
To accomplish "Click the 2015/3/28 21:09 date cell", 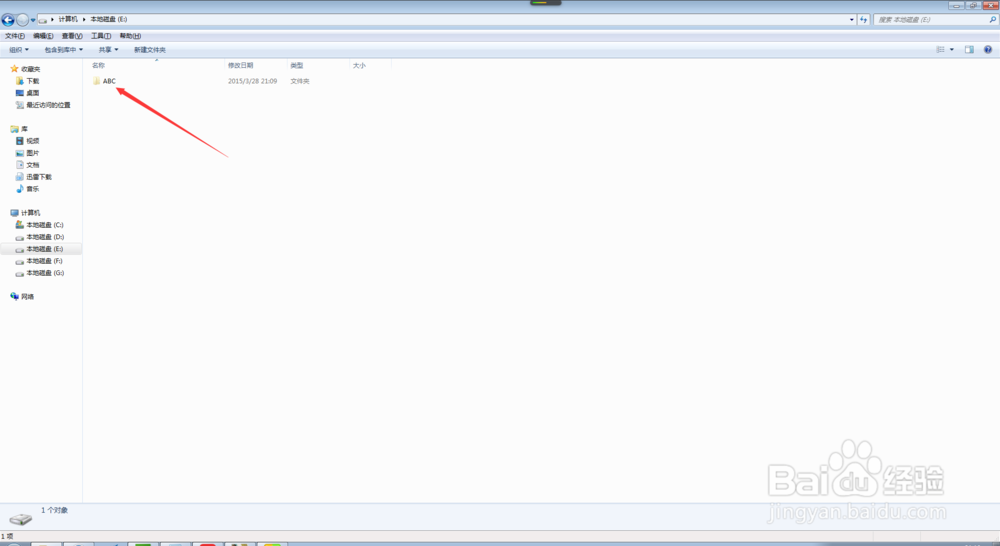I will click(x=253, y=81).
